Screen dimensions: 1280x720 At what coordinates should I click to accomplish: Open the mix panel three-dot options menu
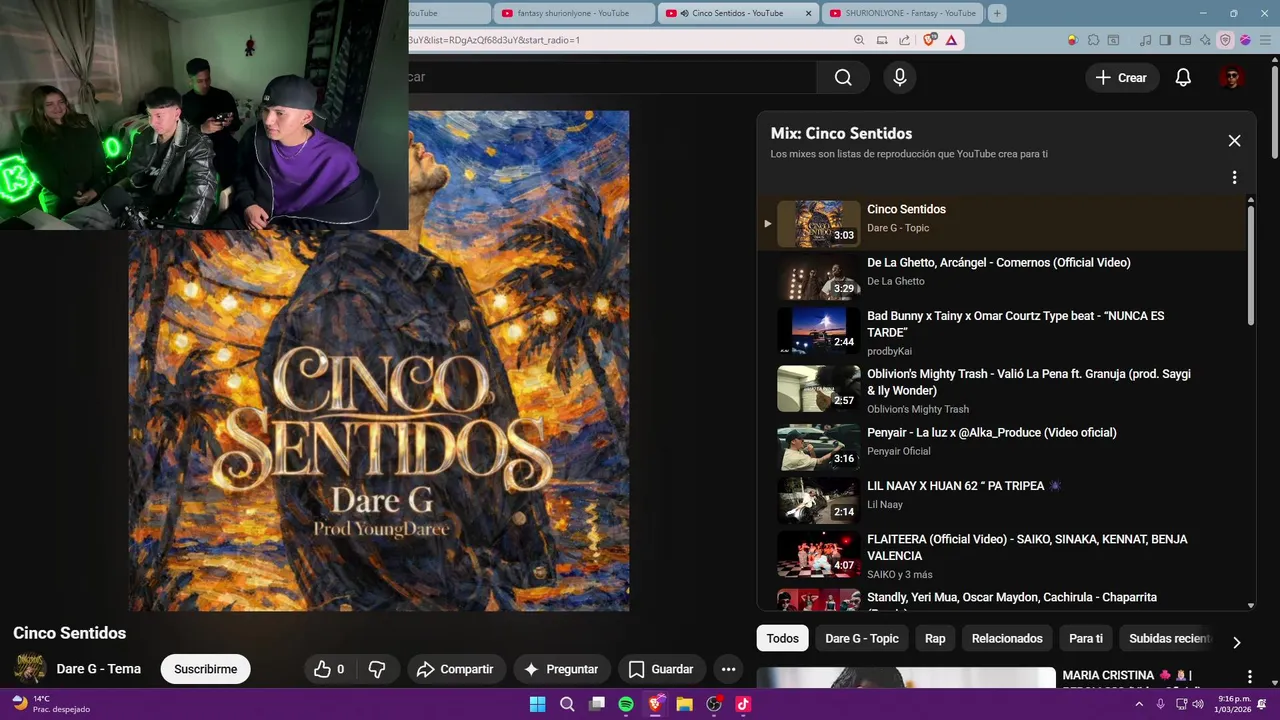click(x=1234, y=177)
